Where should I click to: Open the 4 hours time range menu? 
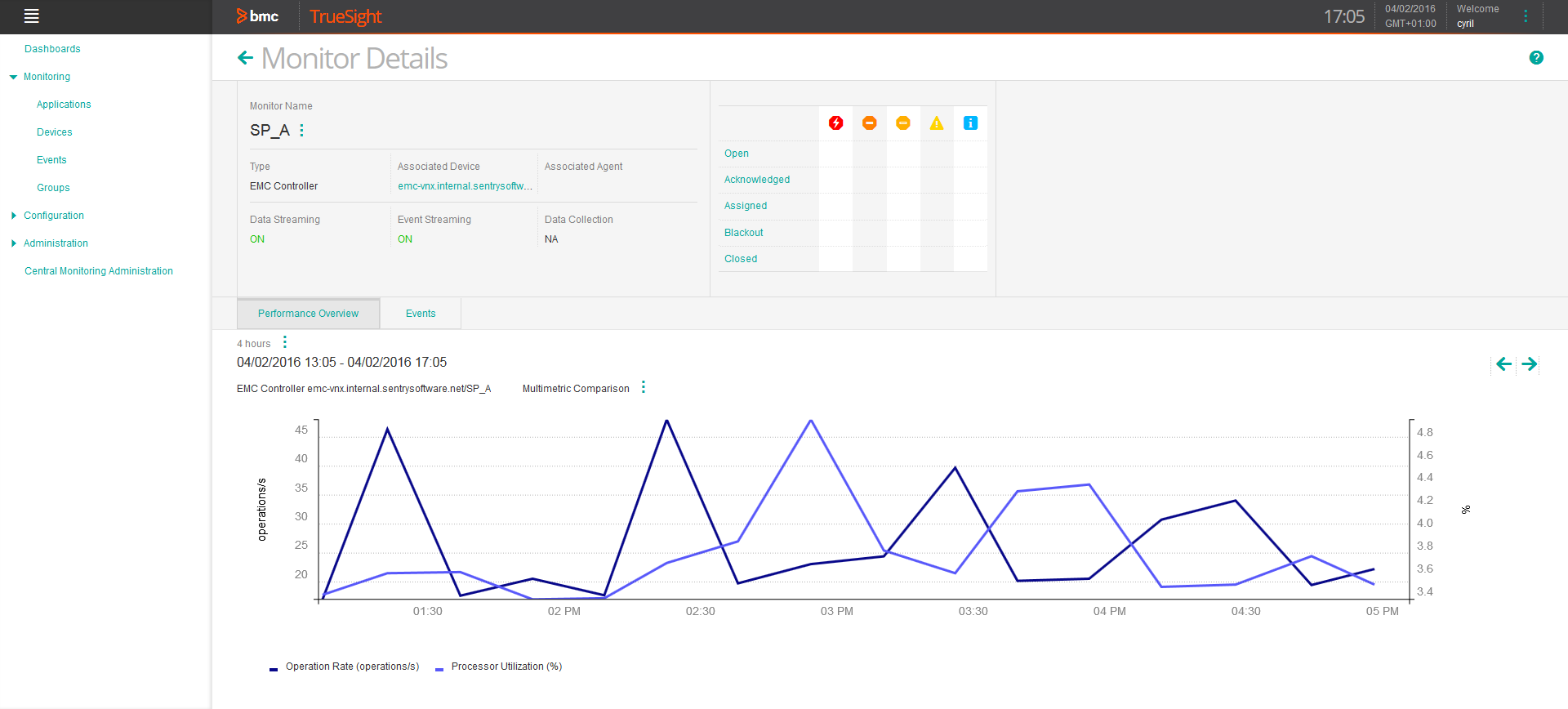coord(284,342)
